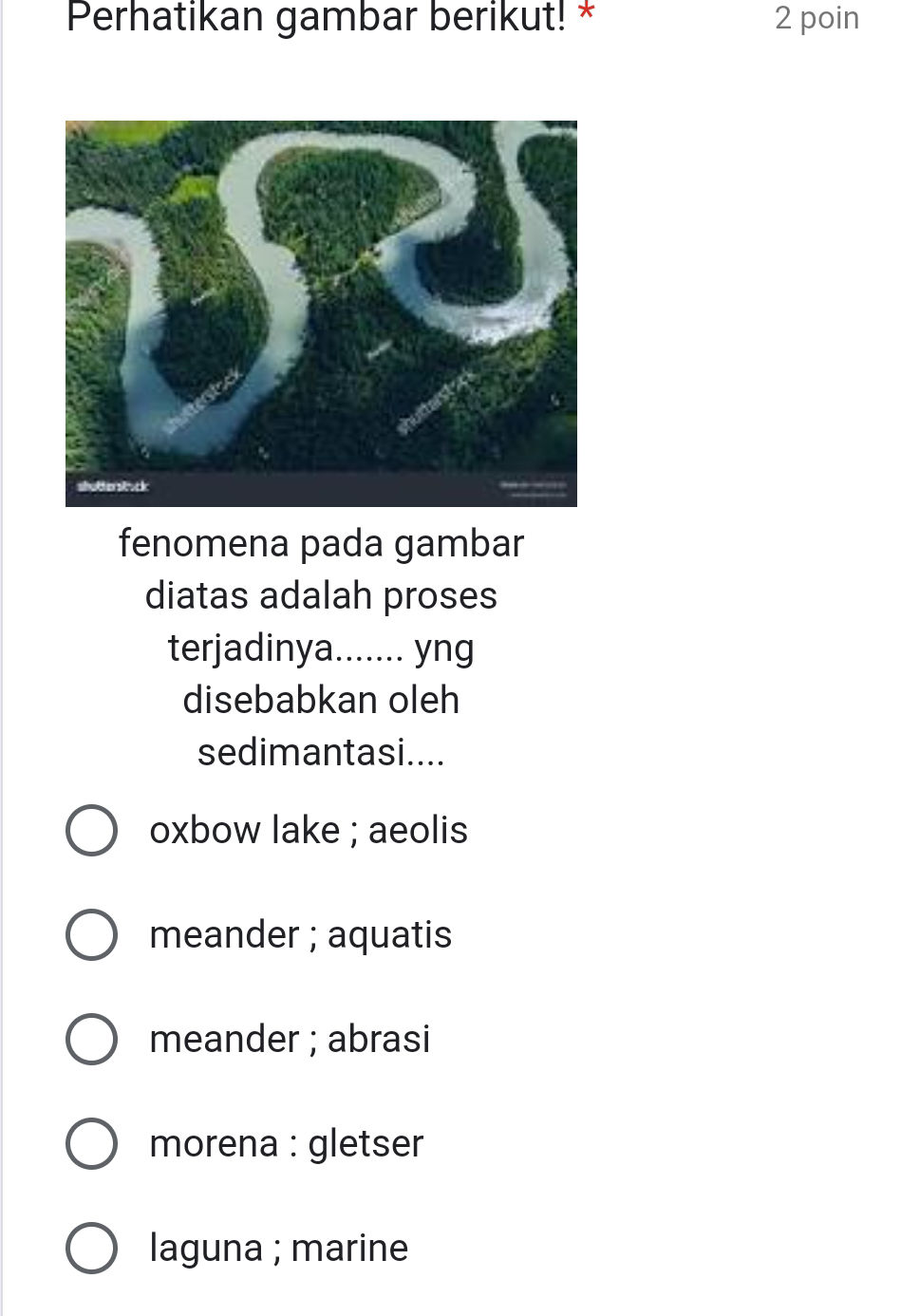Click the word "sedimantasi...." in the question

coord(321,753)
